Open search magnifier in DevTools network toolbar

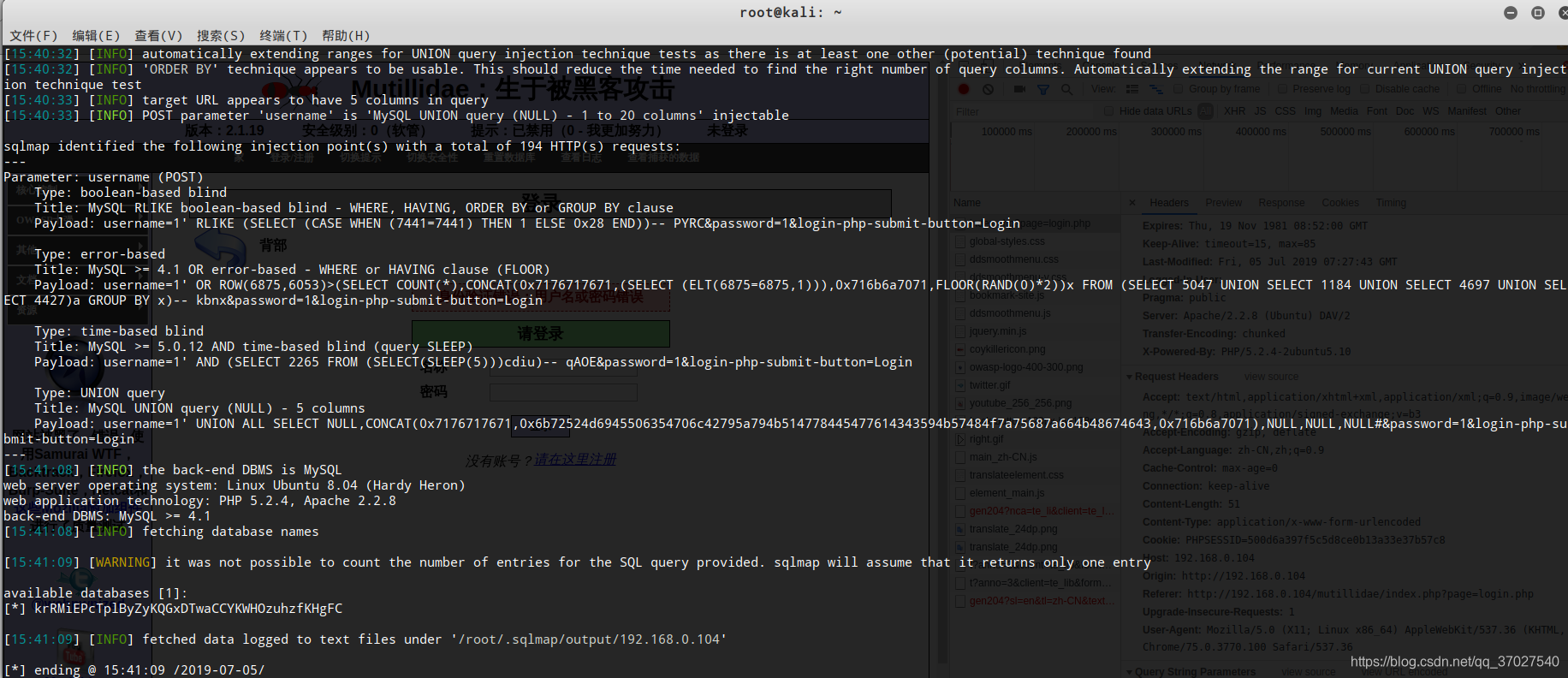click(x=1066, y=89)
